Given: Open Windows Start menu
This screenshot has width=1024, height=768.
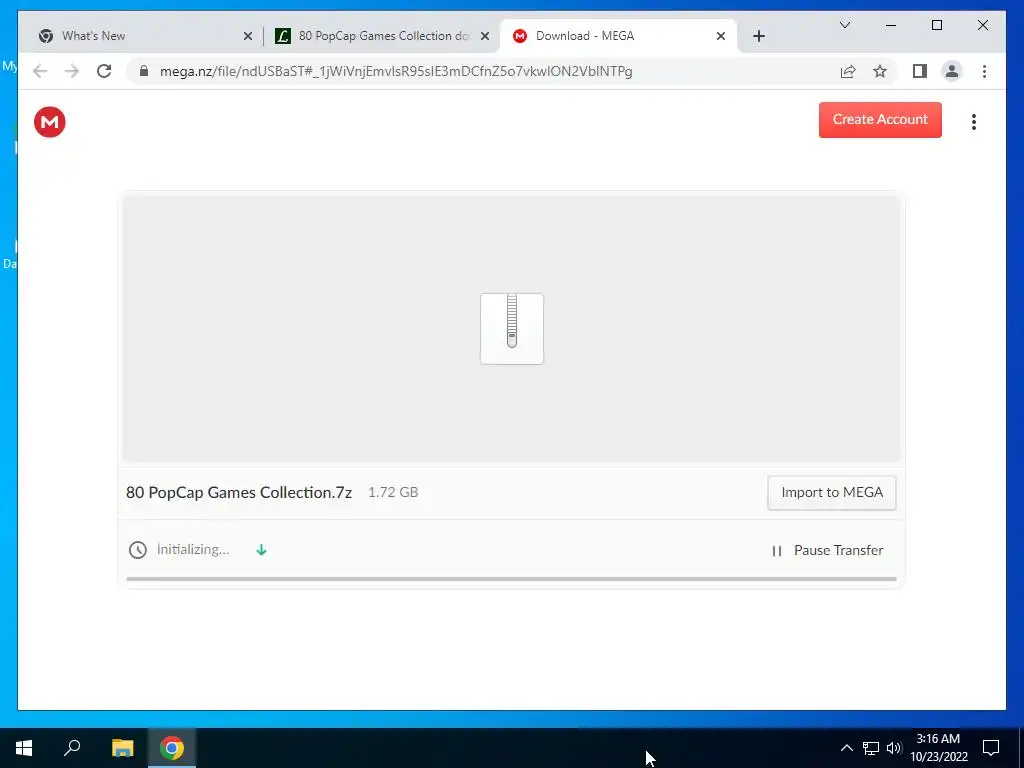Looking at the screenshot, I should pos(24,748).
